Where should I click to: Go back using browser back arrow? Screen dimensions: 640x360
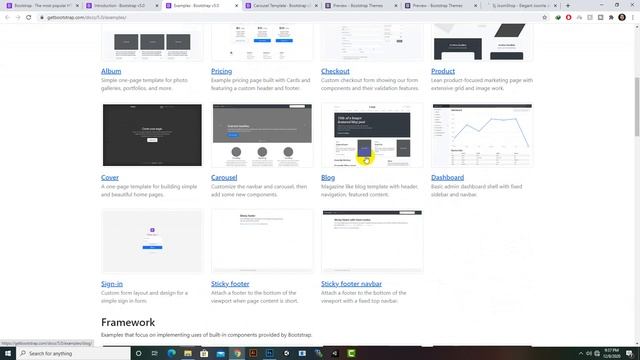(x=7, y=18)
